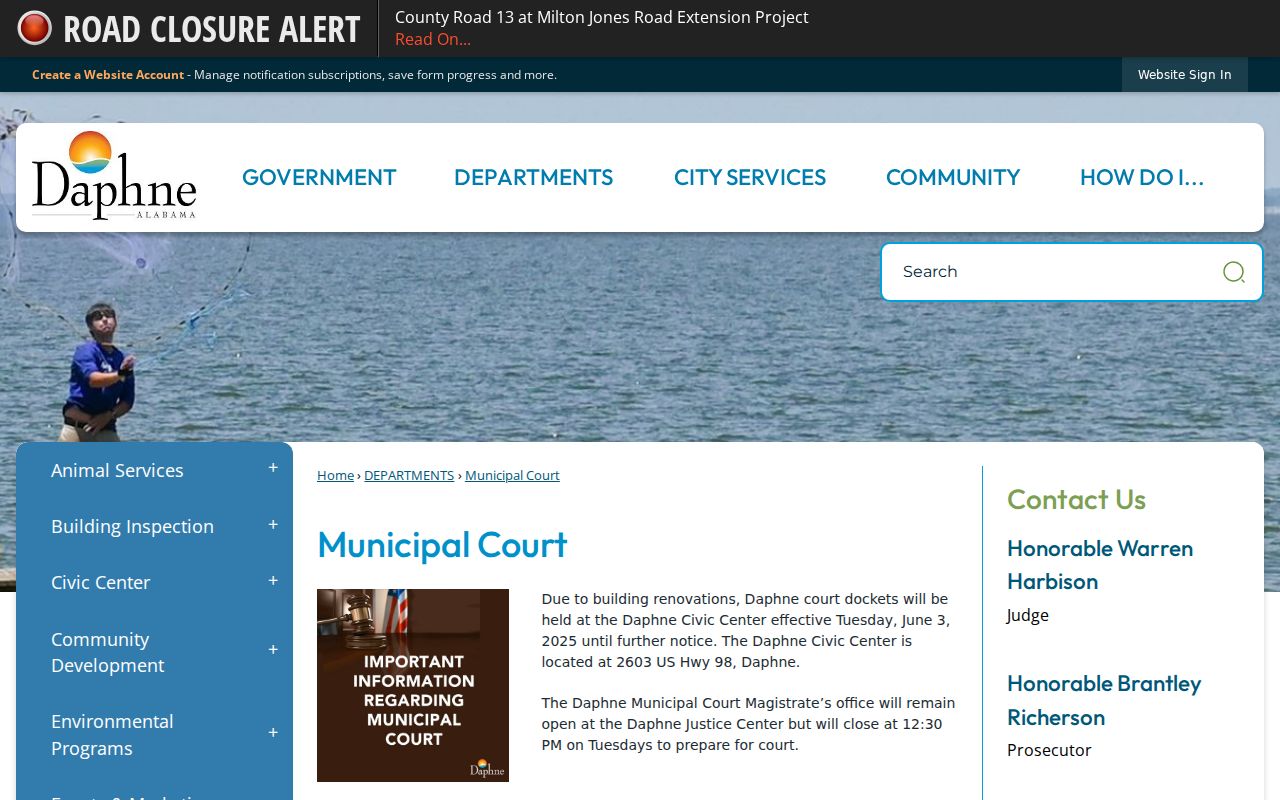Expand the Animal Services submenu
The width and height of the screenshot is (1280, 800).
[273, 468]
